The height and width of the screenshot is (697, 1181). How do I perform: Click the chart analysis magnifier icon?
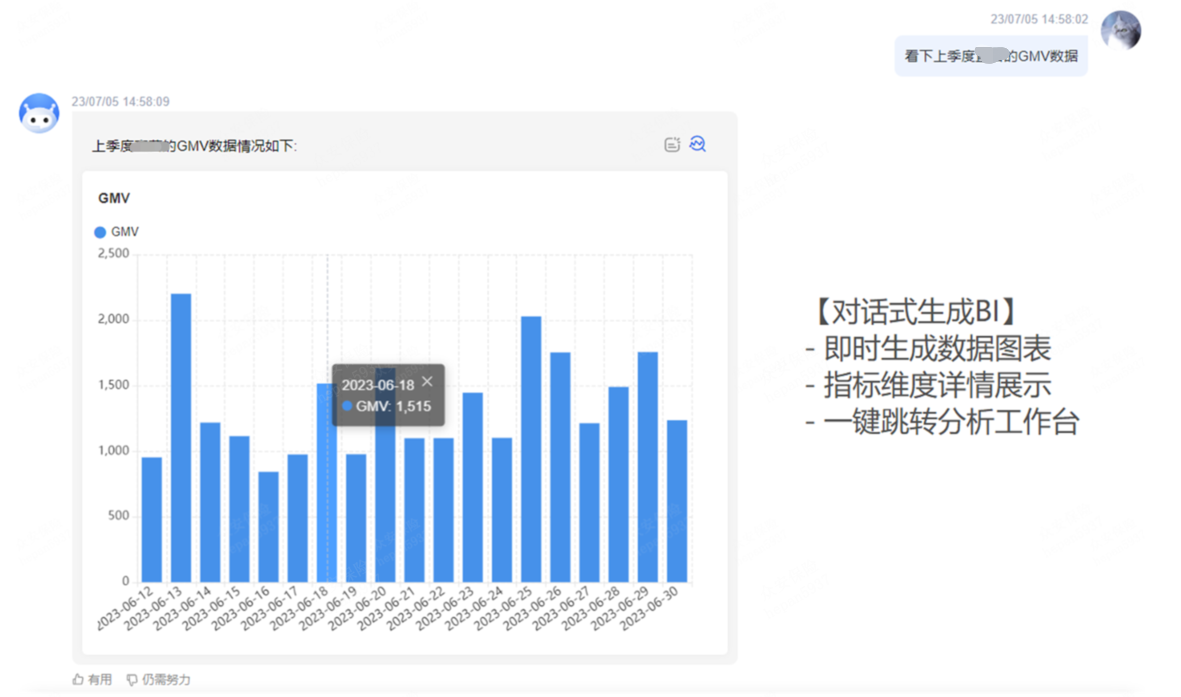pos(698,144)
